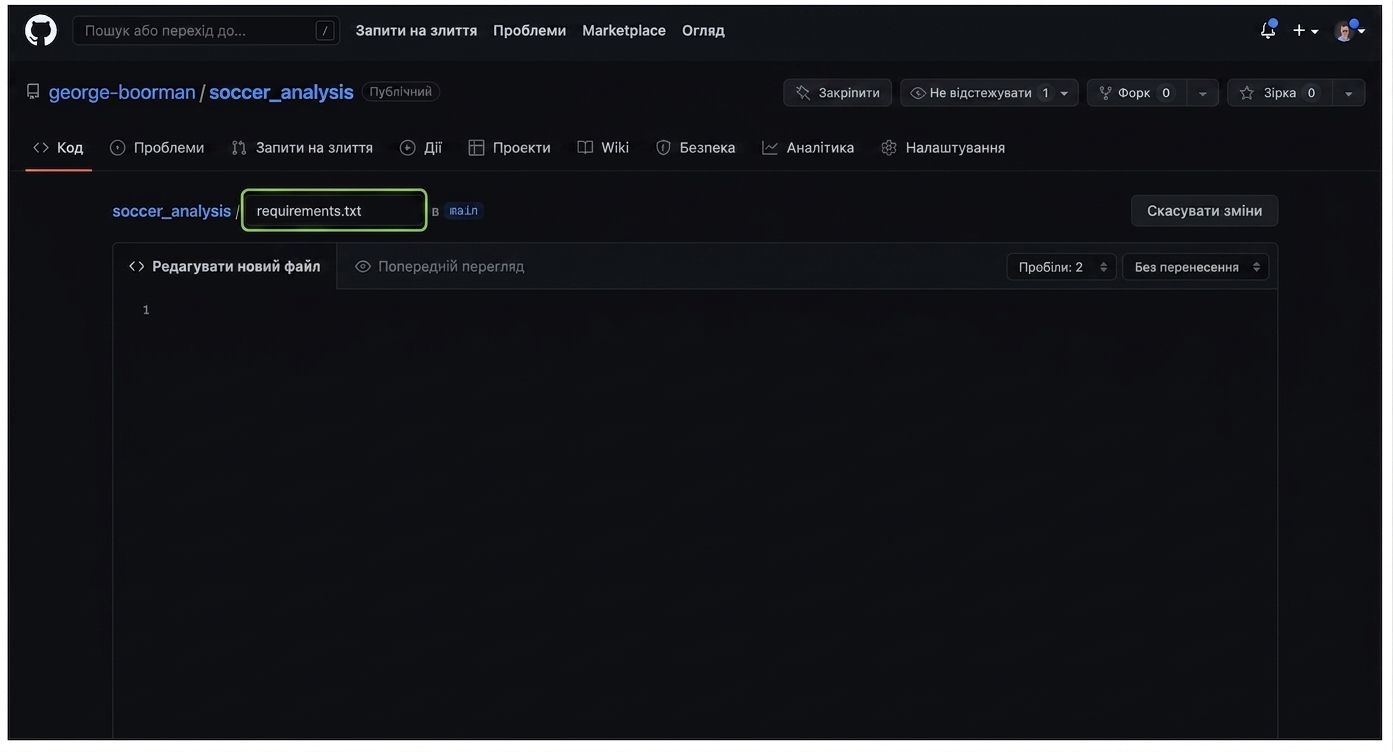Go to Marketplace

point(624,31)
